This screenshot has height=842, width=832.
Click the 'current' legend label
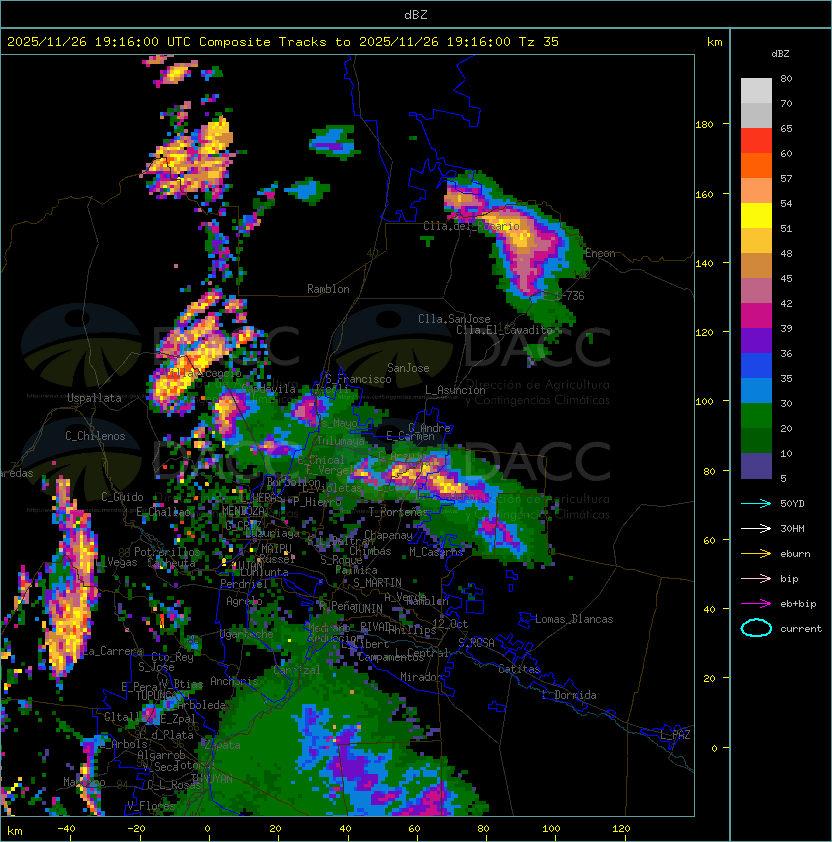click(x=801, y=628)
